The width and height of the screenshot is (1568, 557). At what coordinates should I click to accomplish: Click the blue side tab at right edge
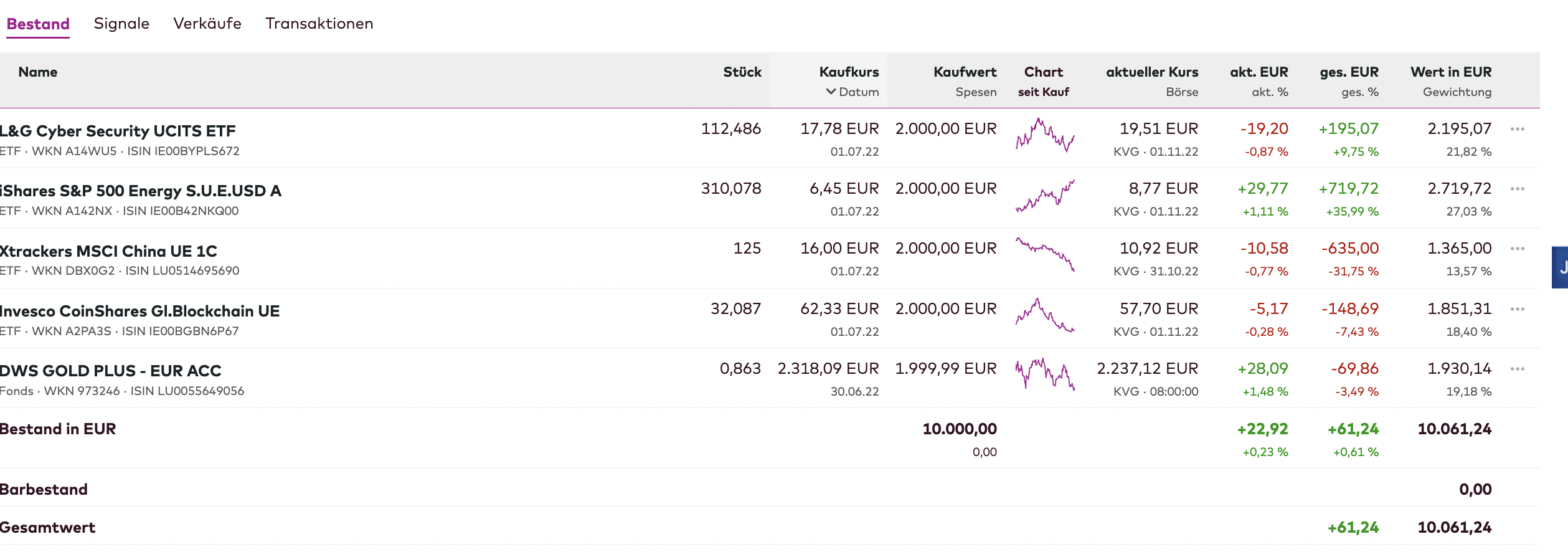[1560, 267]
